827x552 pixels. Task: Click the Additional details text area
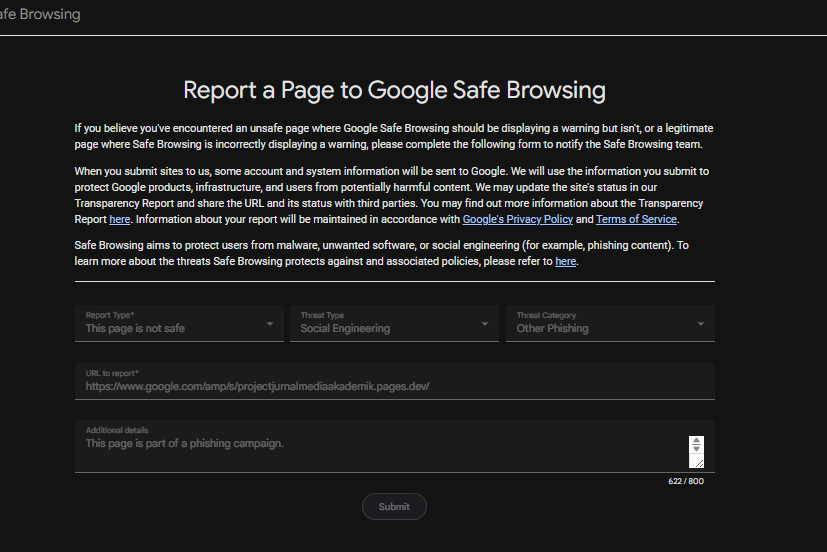pyautogui.click(x=395, y=446)
